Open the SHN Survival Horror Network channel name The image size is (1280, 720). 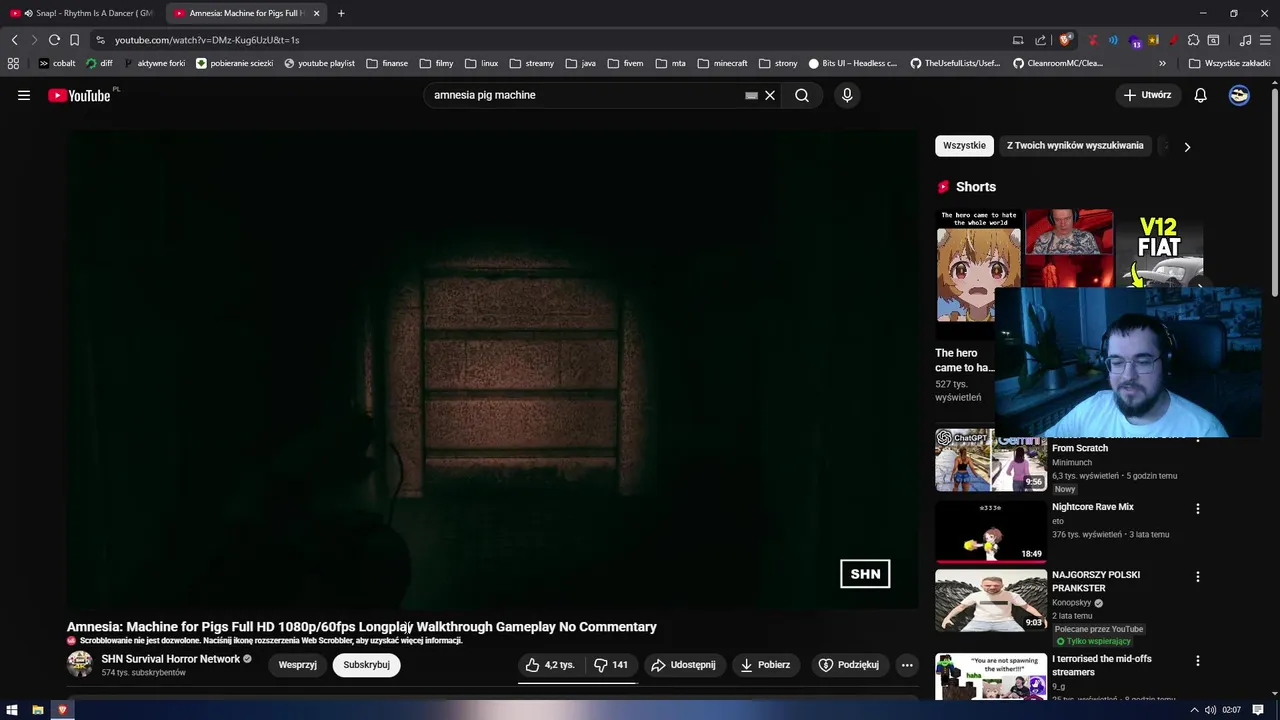pos(171,659)
